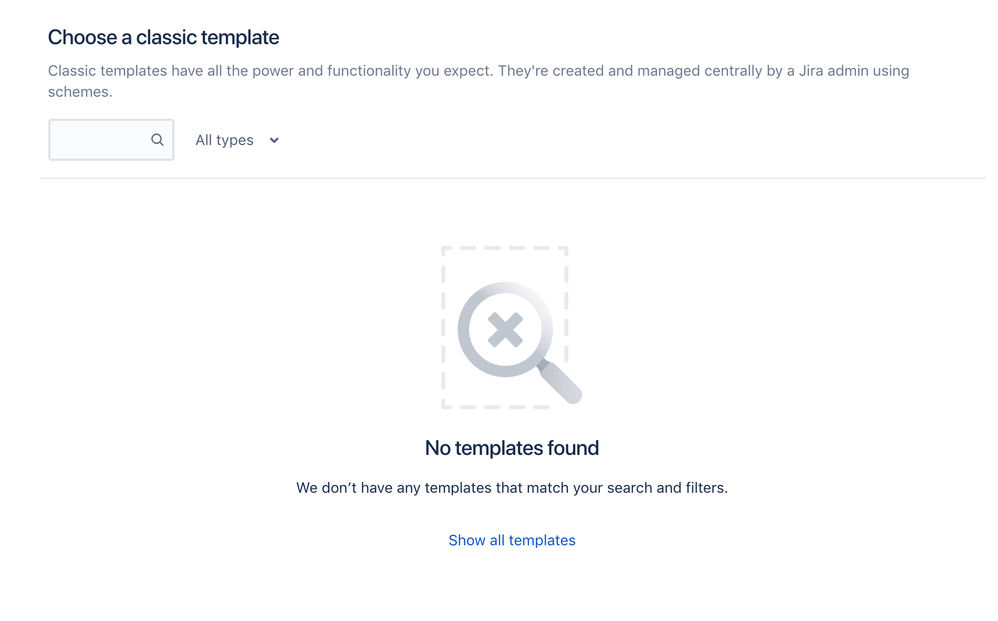Screen dimensions: 998x621
Task: Click the magnifier icon in search box
Action: [x=157, y=140]
